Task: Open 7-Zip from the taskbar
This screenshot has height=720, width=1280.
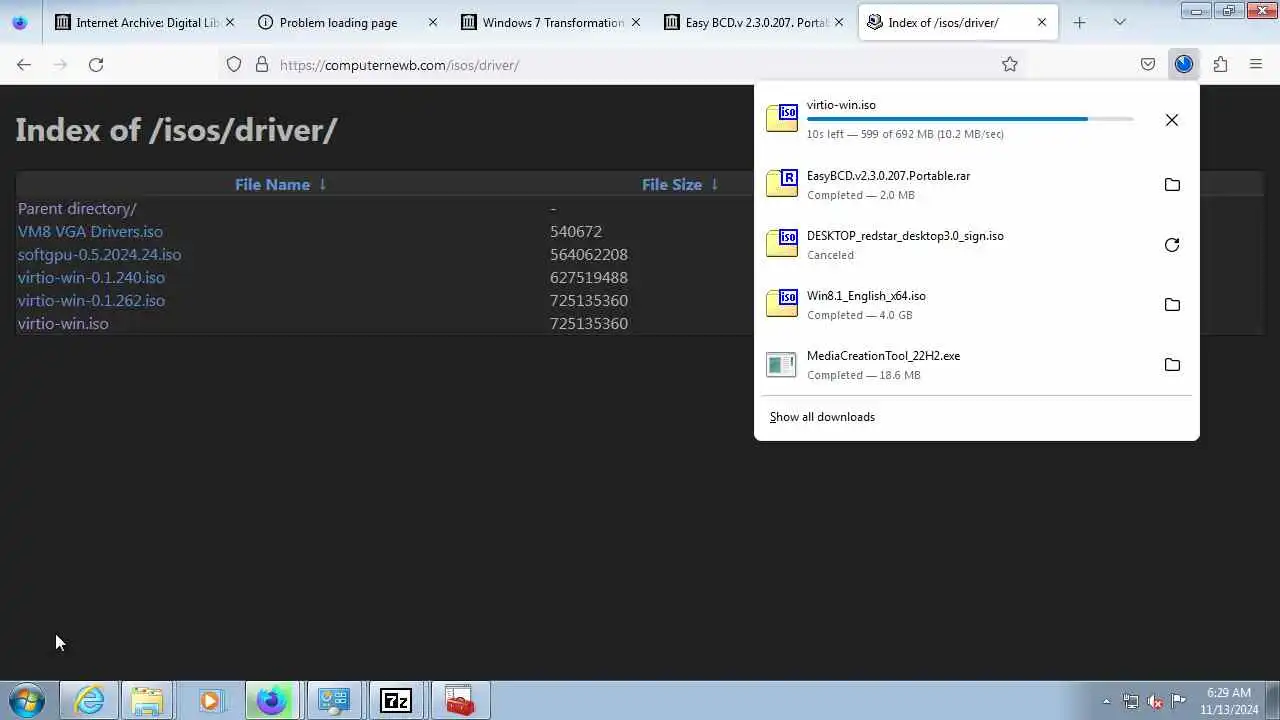Action: coord(396,701)
